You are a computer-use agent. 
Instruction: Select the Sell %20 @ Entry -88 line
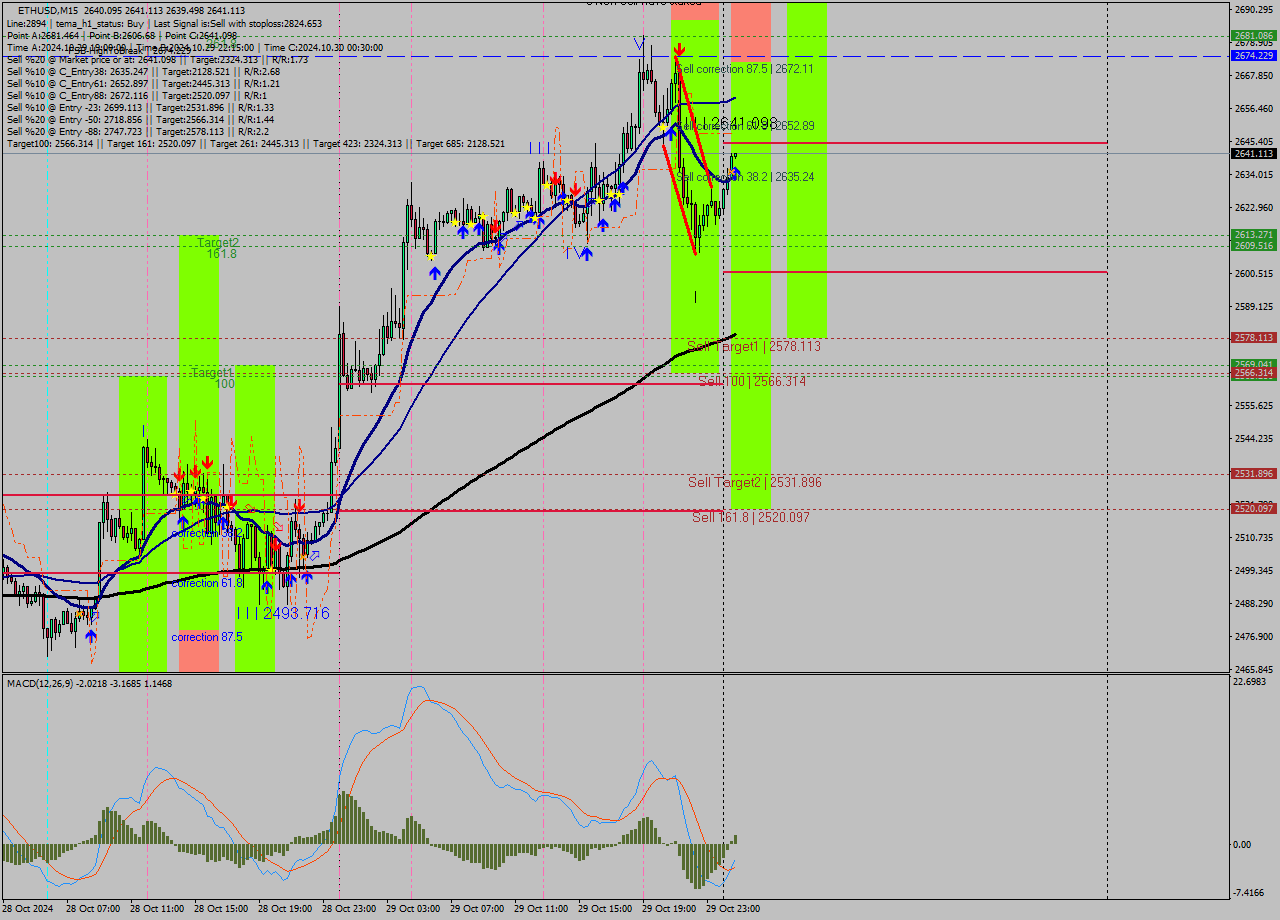click(138, 131)
